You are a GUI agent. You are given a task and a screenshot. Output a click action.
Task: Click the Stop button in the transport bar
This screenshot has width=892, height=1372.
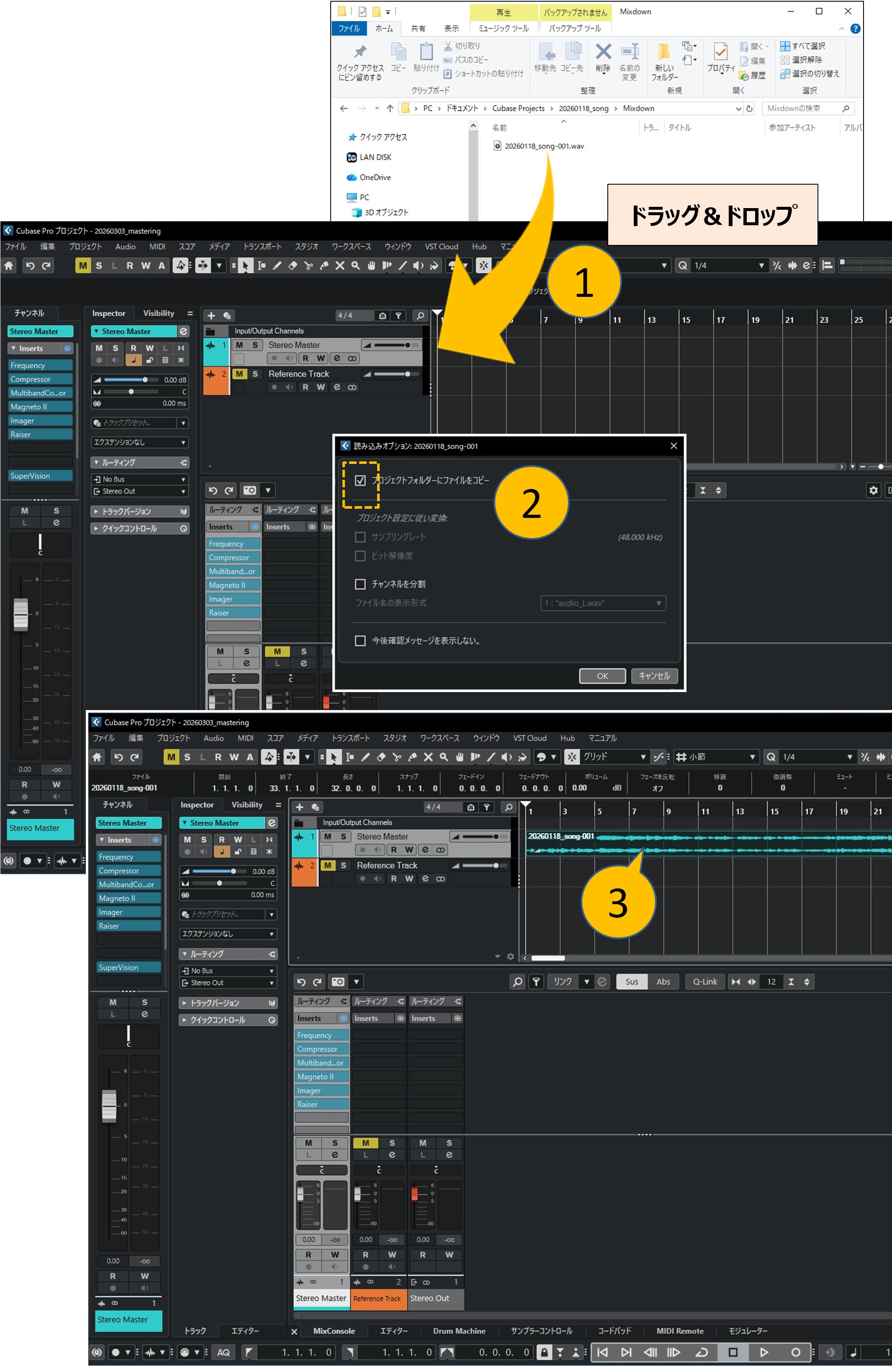[733, 1352]
